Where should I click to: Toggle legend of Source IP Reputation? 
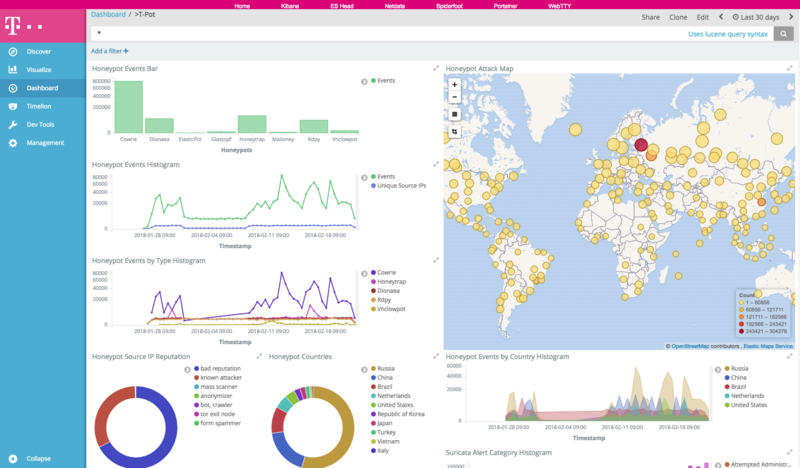click(x=187, y=370)
